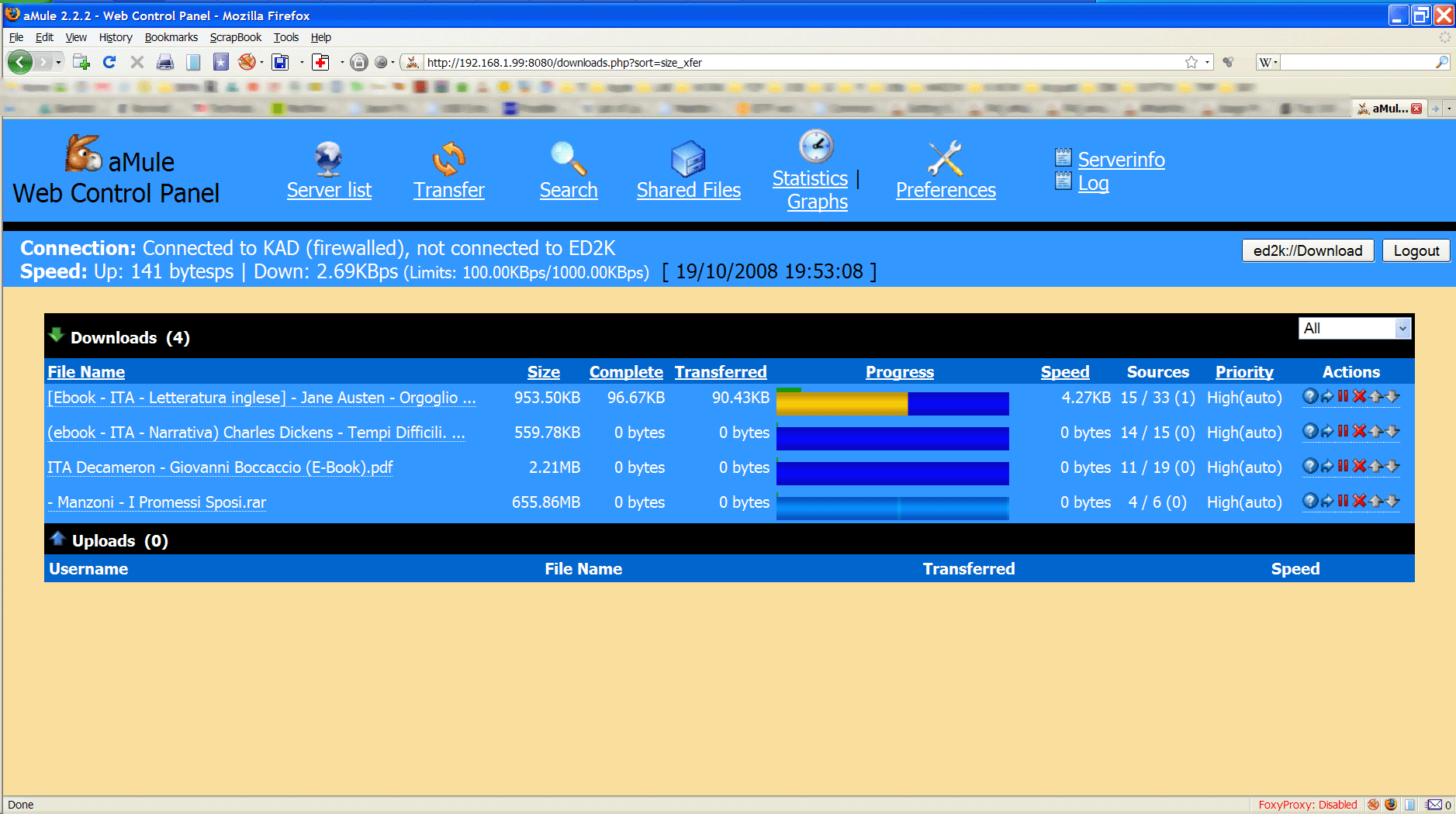Pause the Decameron download

point(1343,466)
